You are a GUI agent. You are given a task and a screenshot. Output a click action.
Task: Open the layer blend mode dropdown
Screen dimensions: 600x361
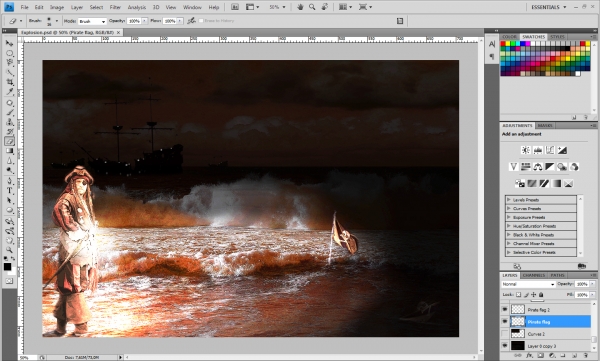528,284
